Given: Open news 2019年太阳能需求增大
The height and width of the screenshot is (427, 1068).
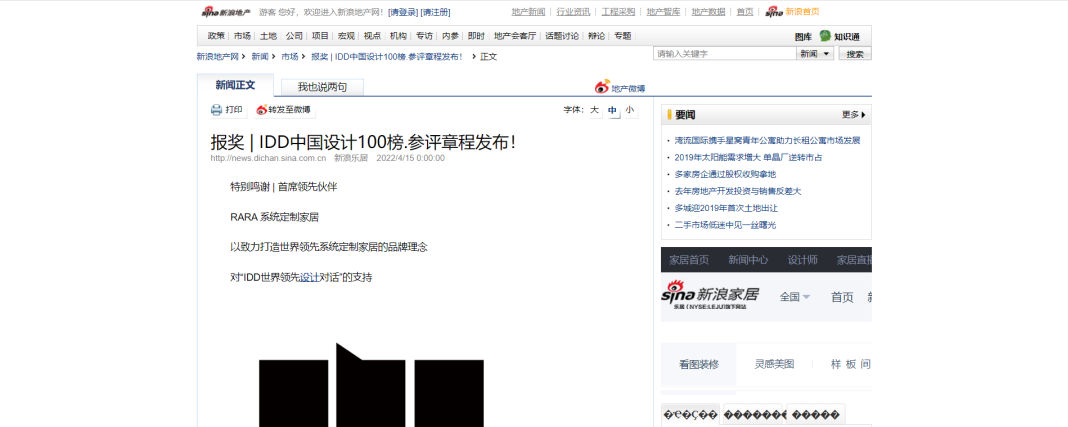Looking at the screenshot, I should click(749, 157).
